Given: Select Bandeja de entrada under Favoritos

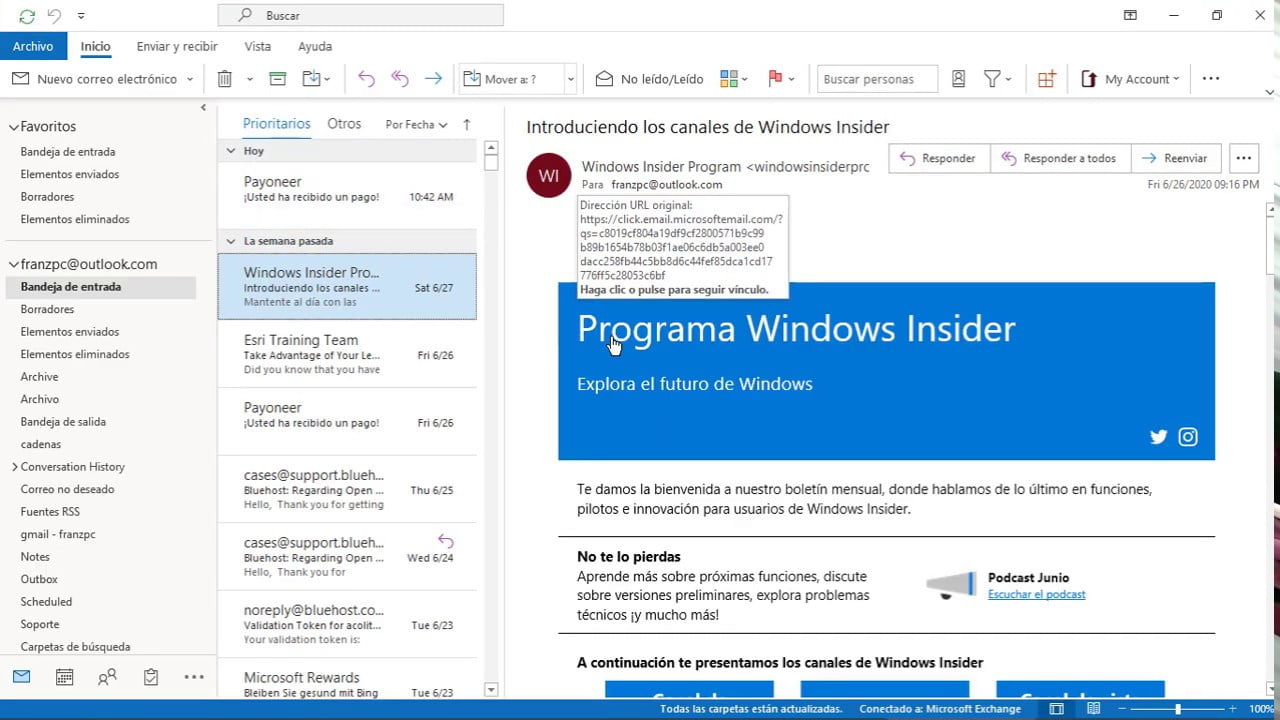Looking at the screenshot, I should click(x=68, y=152).
